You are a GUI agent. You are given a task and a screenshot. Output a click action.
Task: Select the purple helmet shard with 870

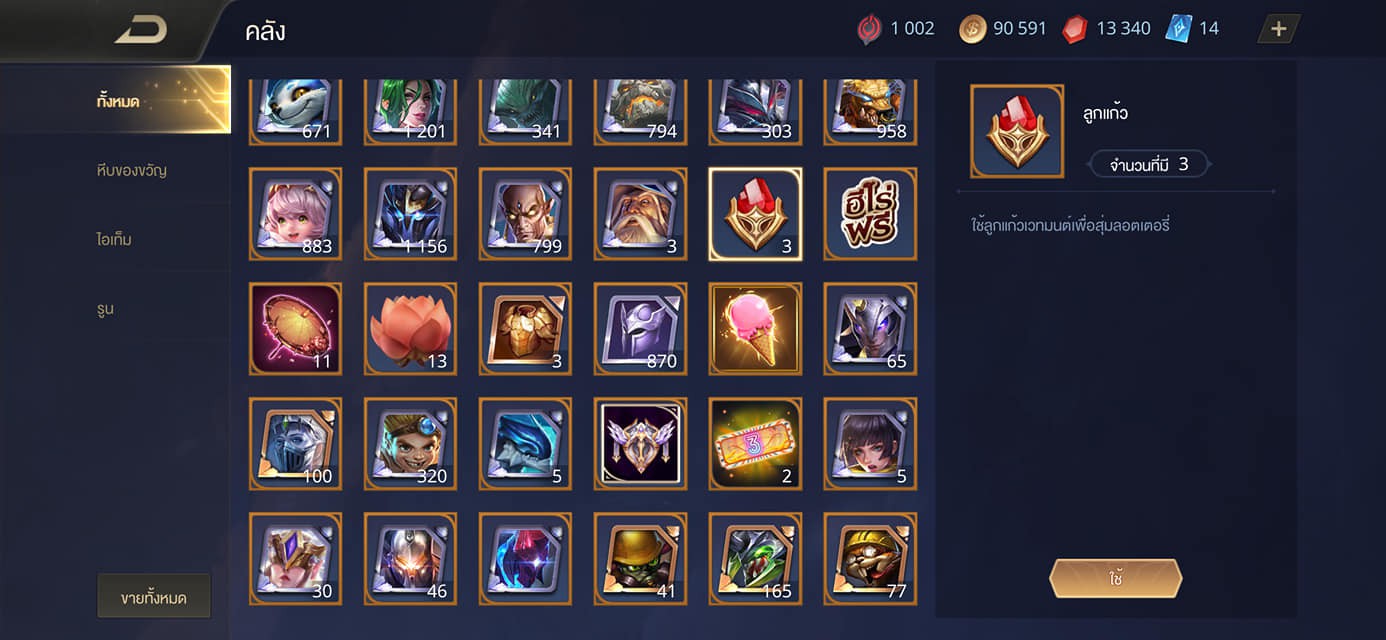pos(640,329)
